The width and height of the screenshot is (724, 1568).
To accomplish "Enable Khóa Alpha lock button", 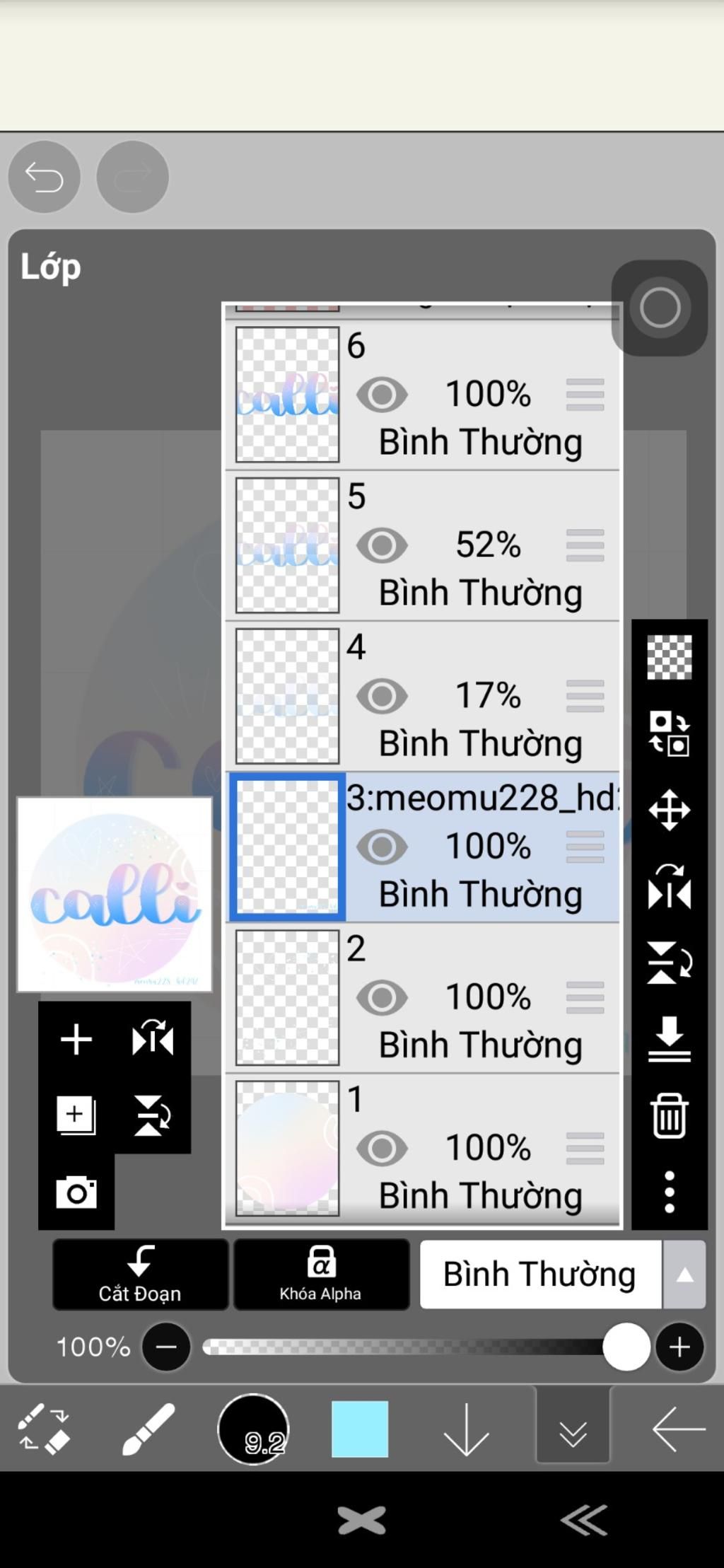I will click(x=321, y=1274).
